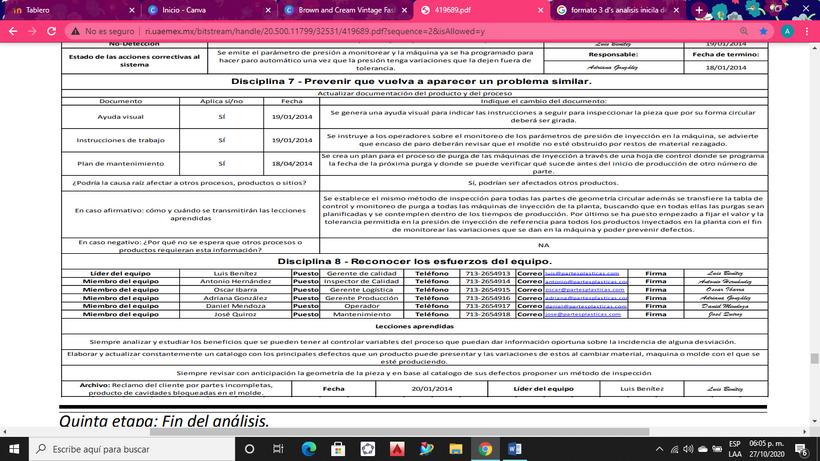Image resolution: width=820 pixels, height=461 pixels.
Task: Click the horizontal scrollbar's right arrow
Action: [x=805, y=432]
